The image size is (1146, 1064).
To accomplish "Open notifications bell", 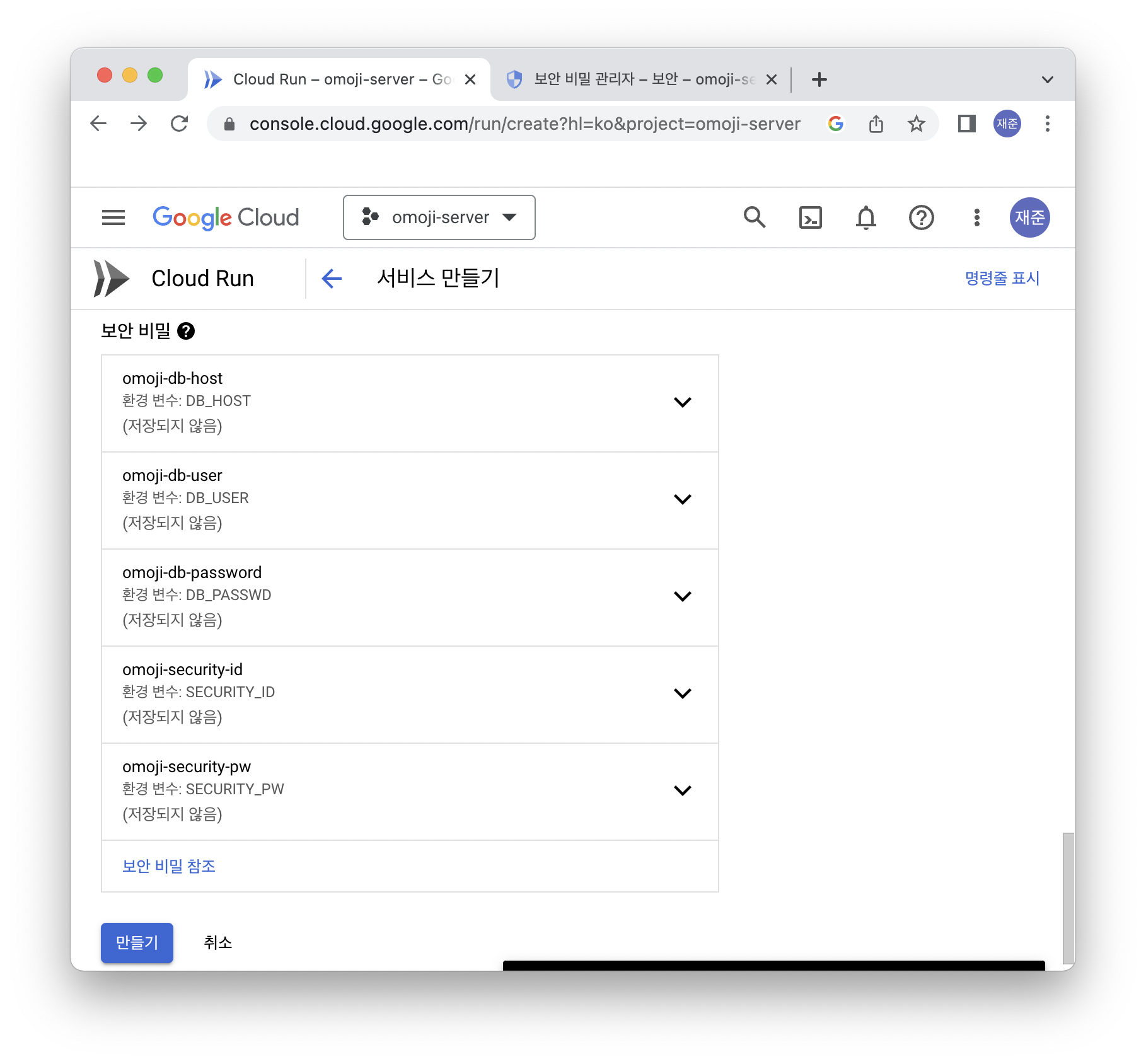I will (866, 217).
